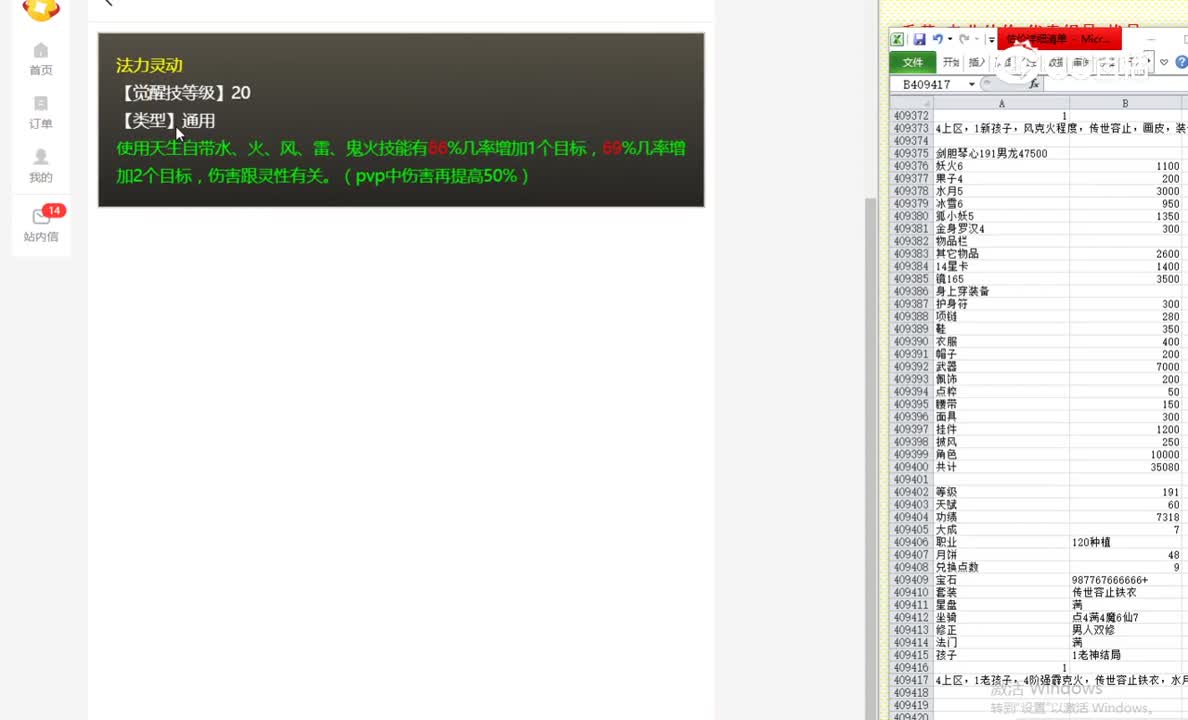Click cell labeled 物品栏

1001,241
